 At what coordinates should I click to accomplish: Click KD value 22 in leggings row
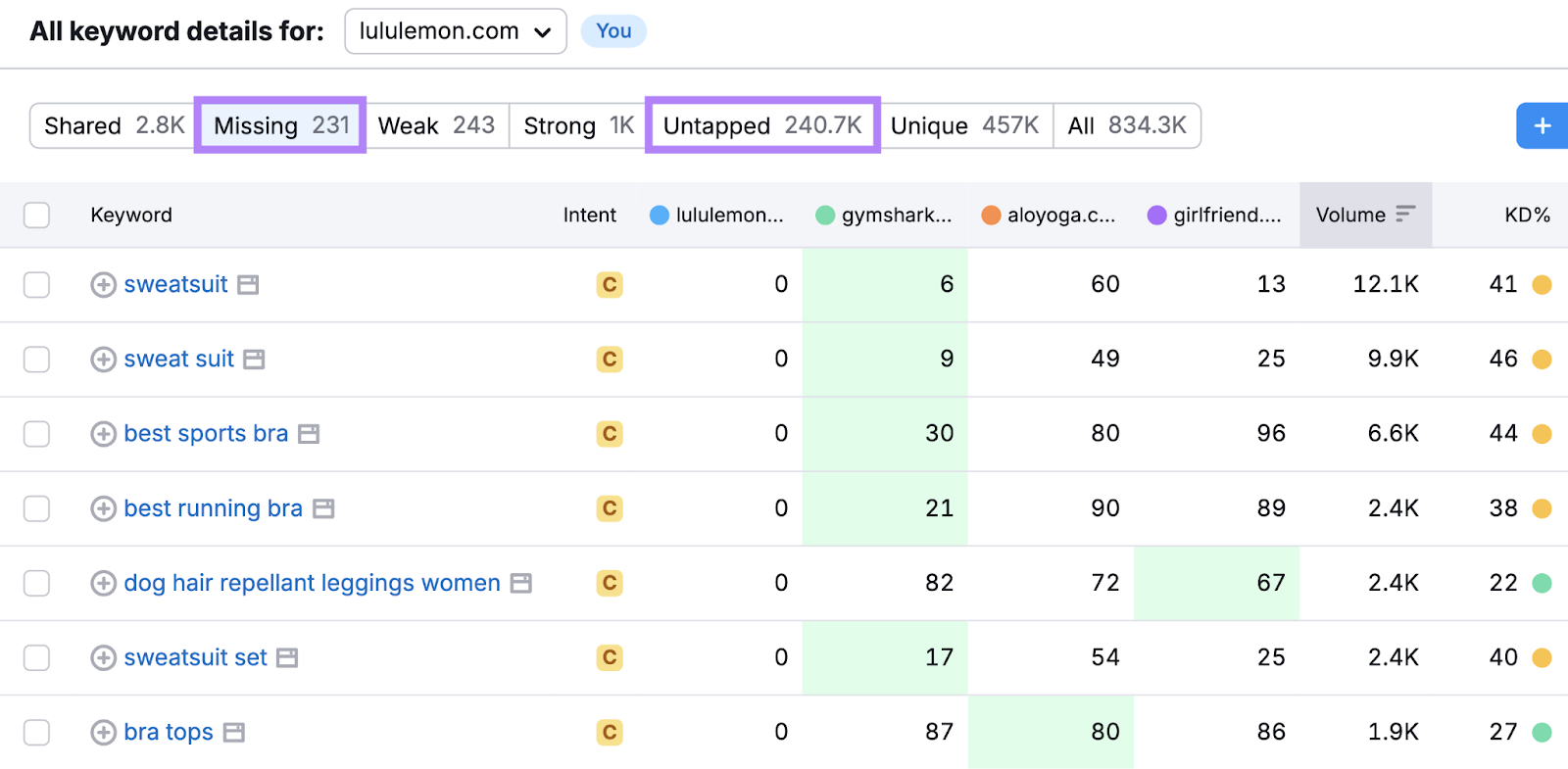1503,583
